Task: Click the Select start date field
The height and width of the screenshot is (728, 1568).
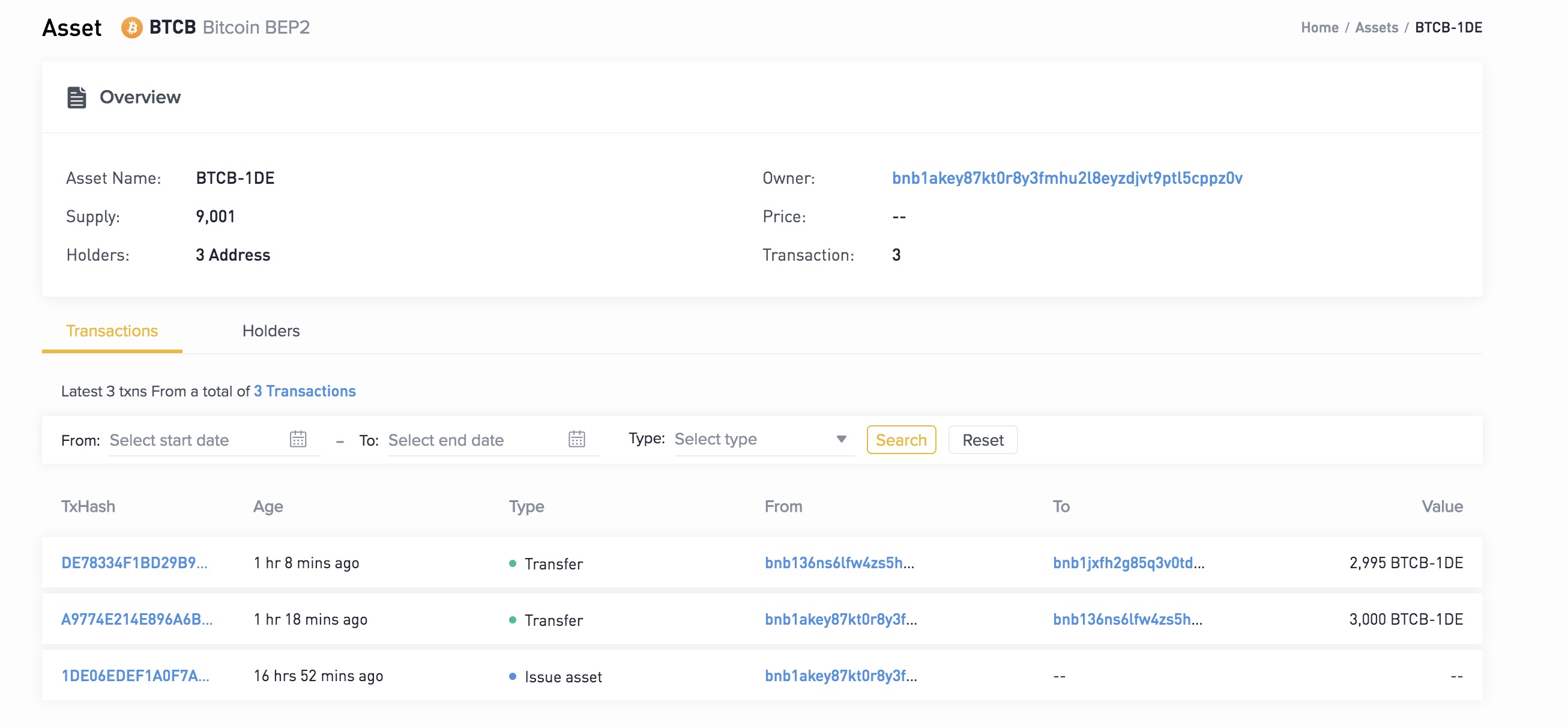Action: click(214, 440)
